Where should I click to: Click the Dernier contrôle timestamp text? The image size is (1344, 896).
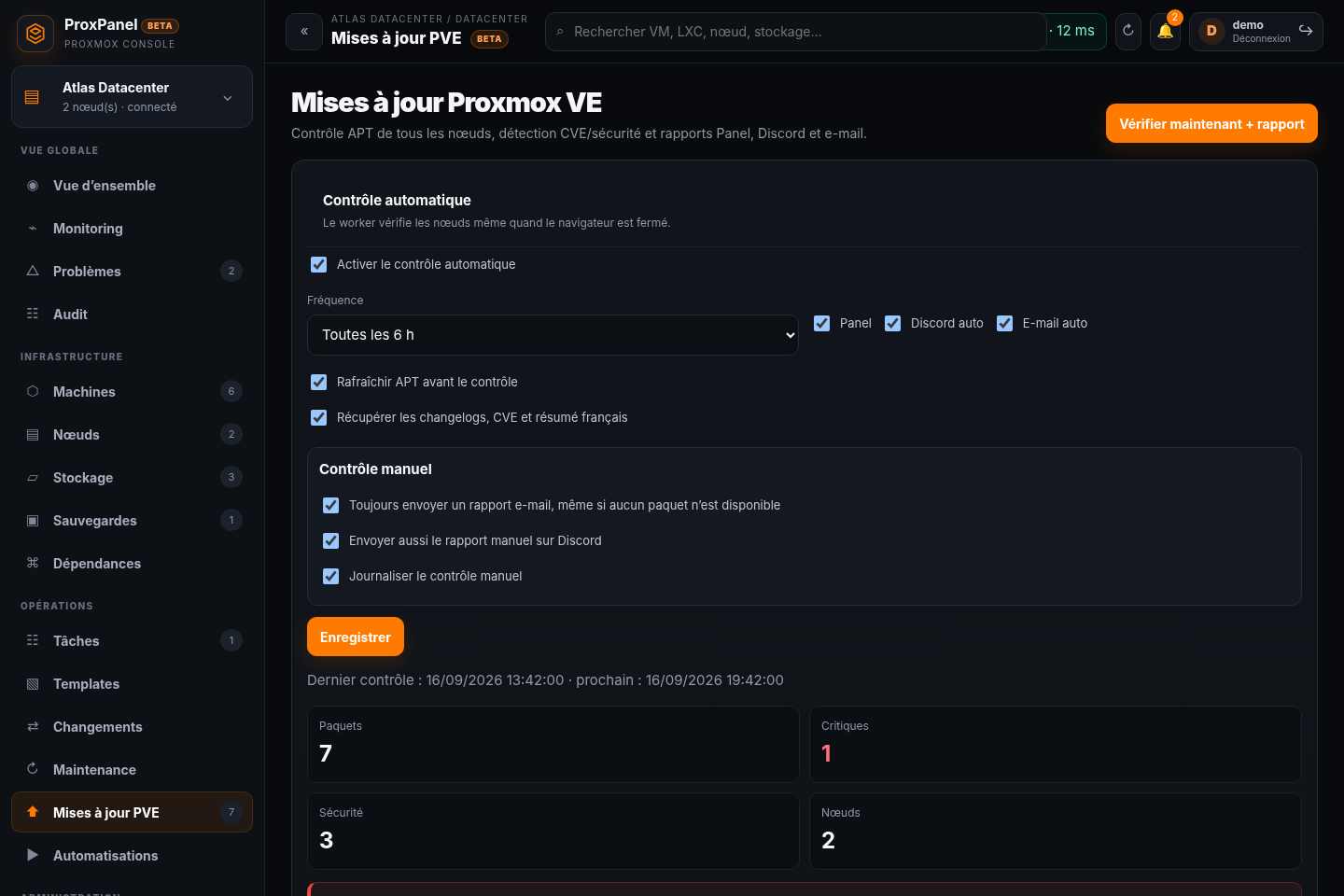pyautogui.click(x=545, y=680)
